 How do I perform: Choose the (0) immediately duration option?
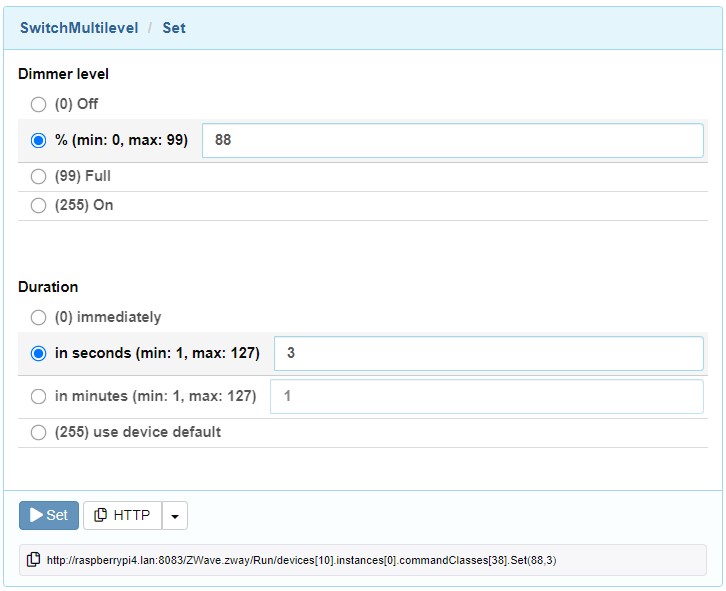(x=38, y=317)
